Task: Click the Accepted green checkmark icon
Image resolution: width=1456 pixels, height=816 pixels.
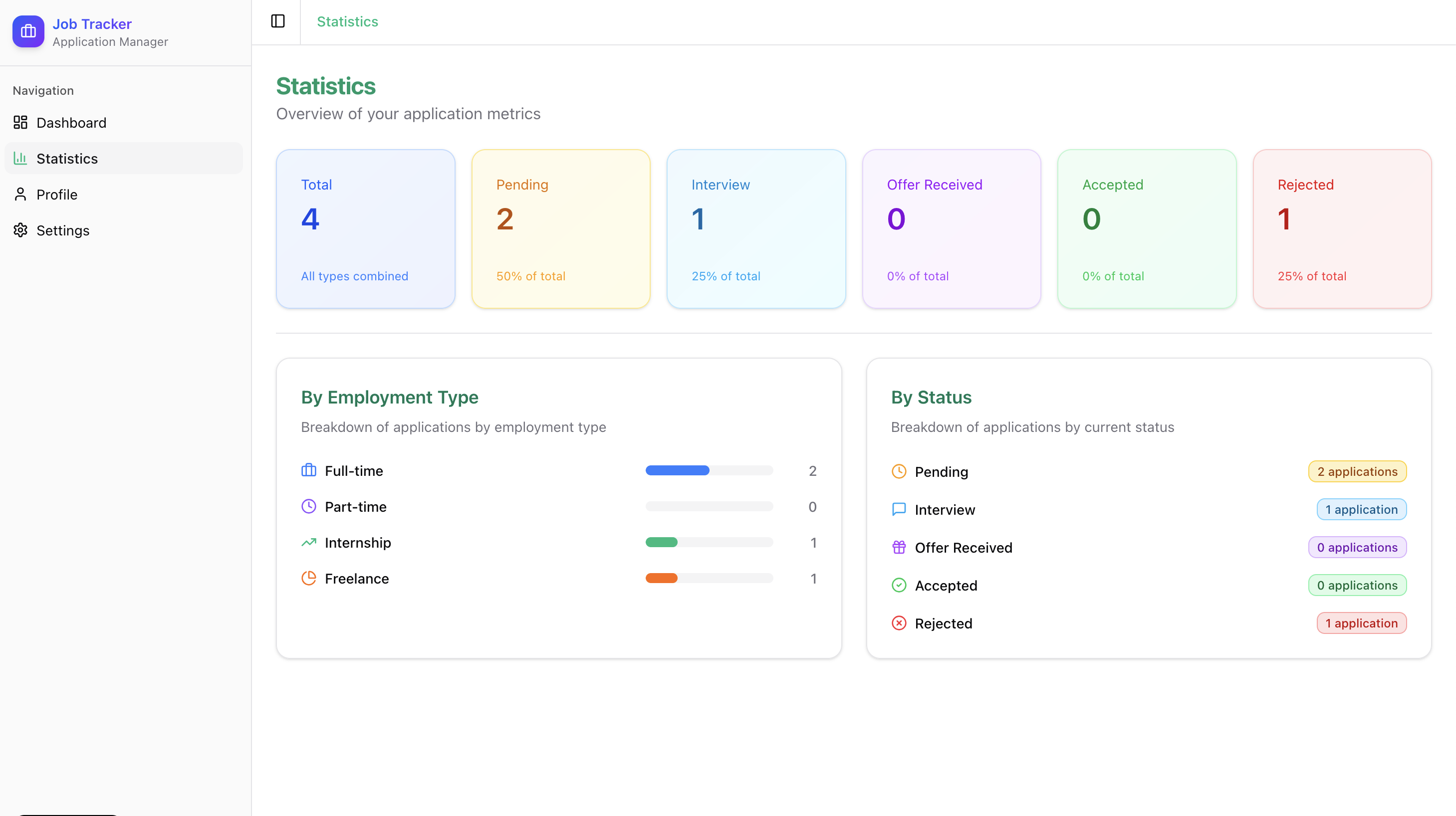Action: [899, 585]
